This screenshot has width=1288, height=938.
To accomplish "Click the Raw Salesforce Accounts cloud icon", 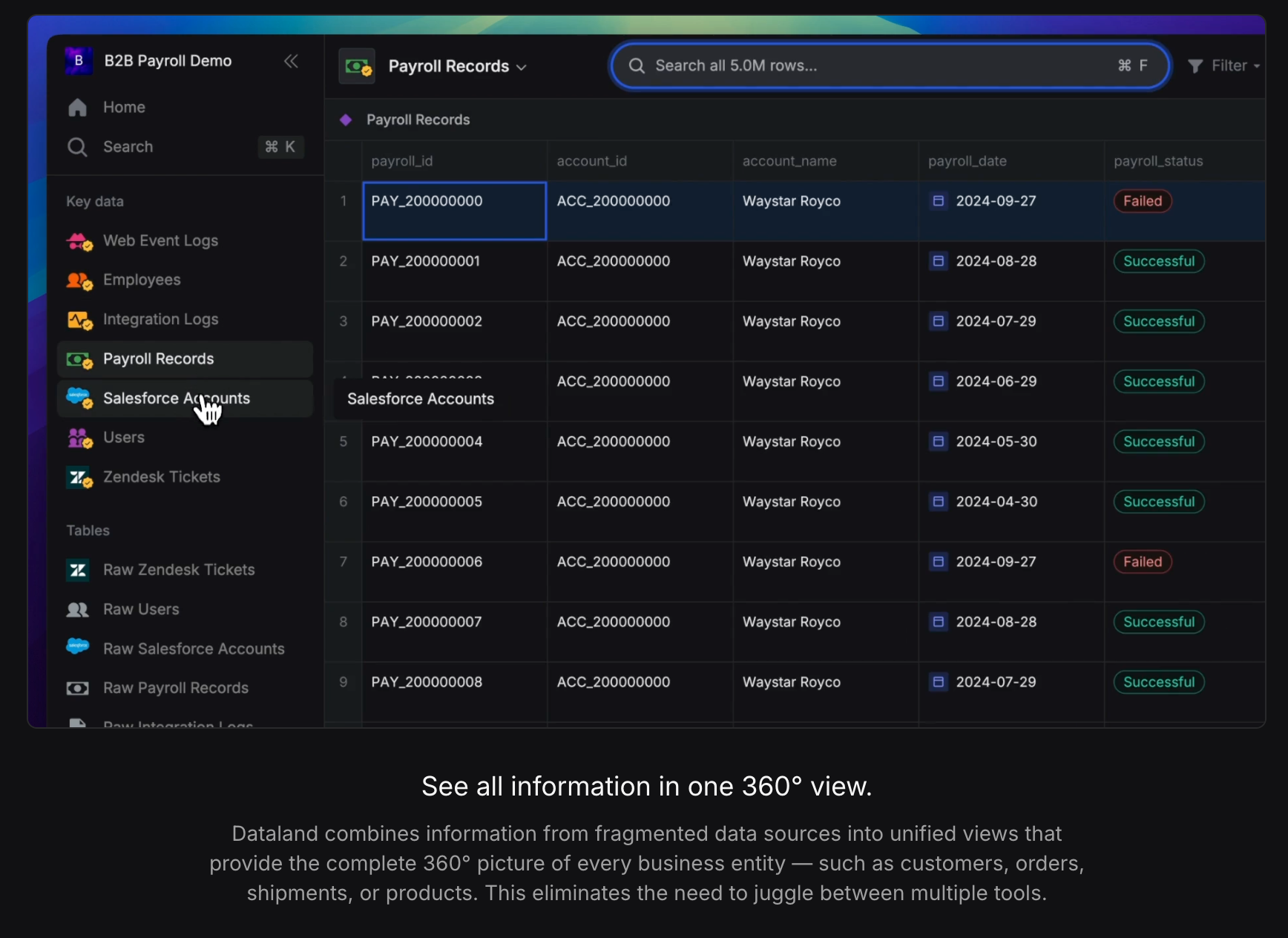I will pos(78,646).
